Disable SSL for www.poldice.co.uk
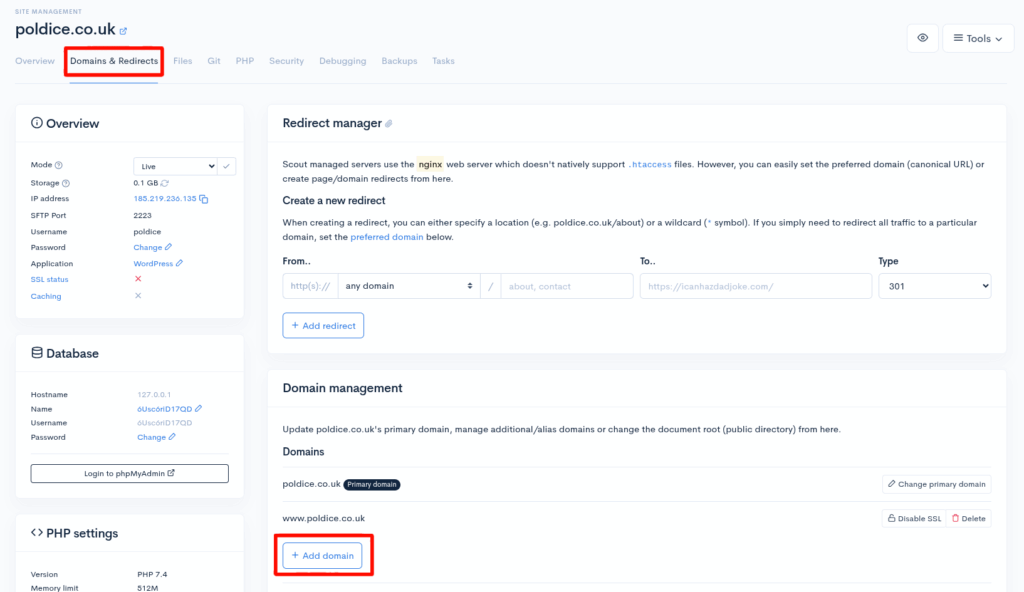Image resolution: width=1024 pixels, height=592 pixels. click(x=912, y=518)
